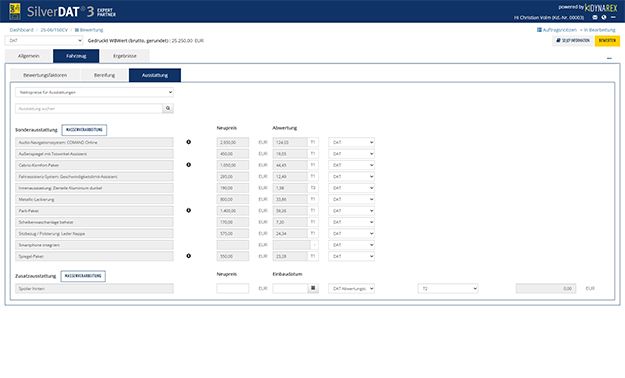Open the Bewertungsfaktoren sub-tab
This screenshot has width=625, height=378.
pyautogui.click(x=45, y=75)
